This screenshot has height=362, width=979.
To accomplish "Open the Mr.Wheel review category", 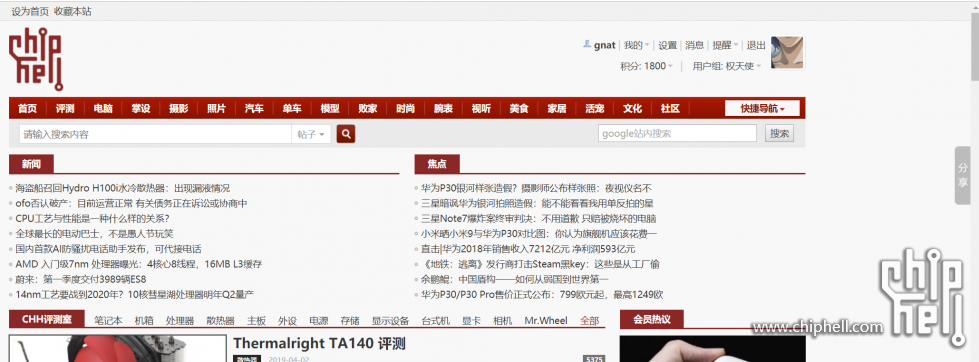I will 546,320.
